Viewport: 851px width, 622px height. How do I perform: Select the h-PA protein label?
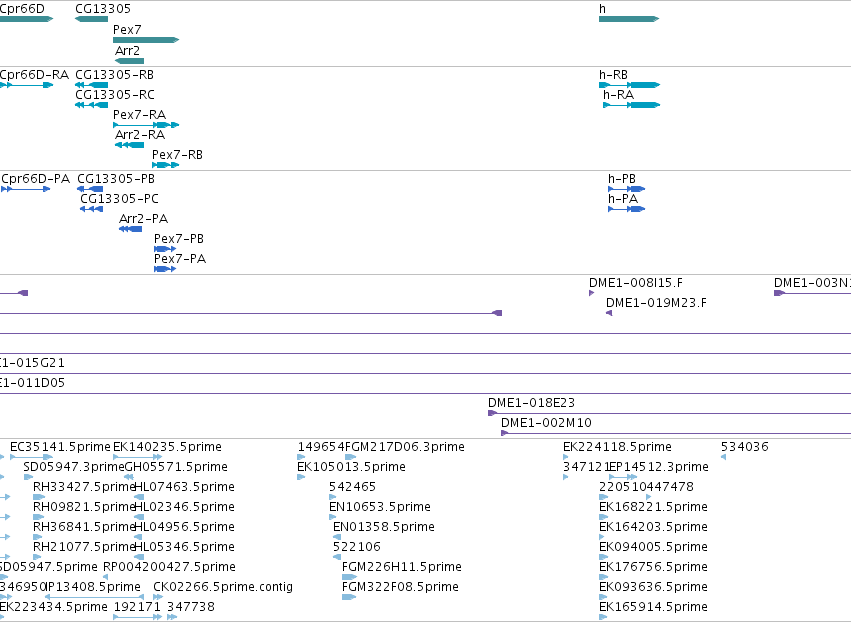(x=623, y=199)
